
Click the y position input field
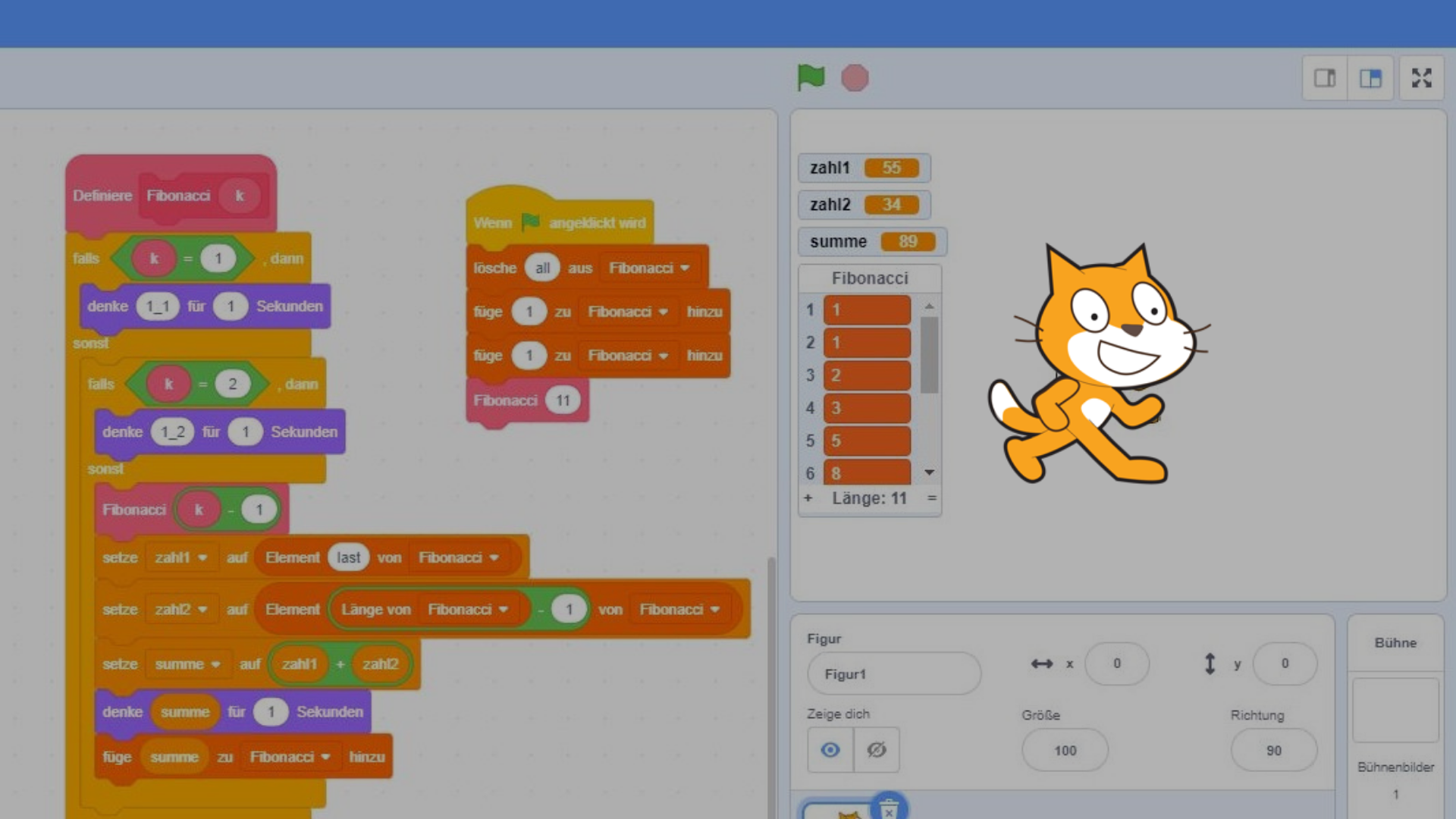[x=1285, y=664]
